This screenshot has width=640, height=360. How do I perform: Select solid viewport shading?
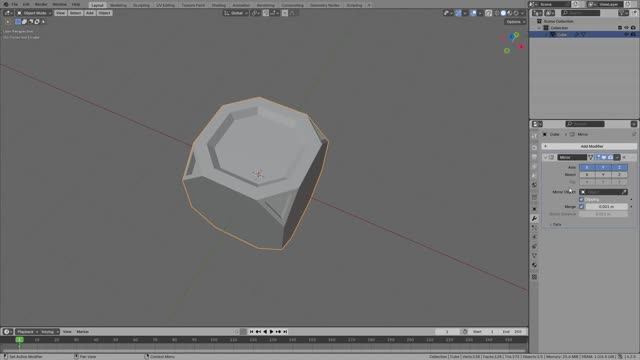click(x=503, y=13)
